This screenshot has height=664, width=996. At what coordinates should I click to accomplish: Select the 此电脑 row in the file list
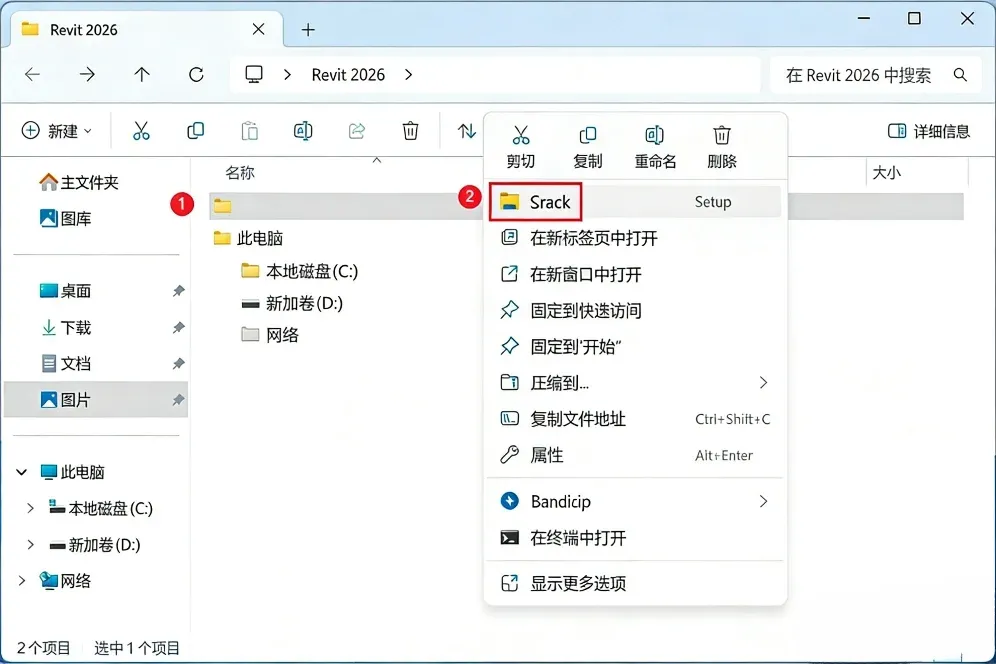tap(248, 238)
